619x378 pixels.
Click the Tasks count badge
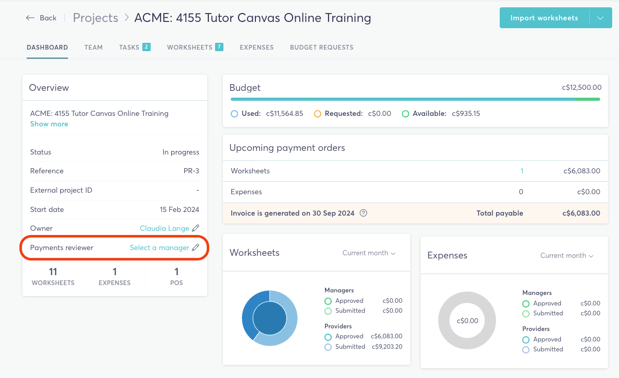146,47
